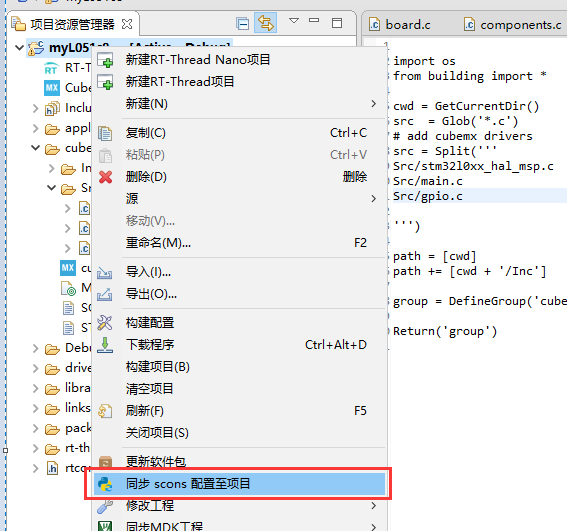Screen dimensions: 567x531
Task: Expand the 源 submenu arrow
Action: pyautogui.click(x=374, y=199)
